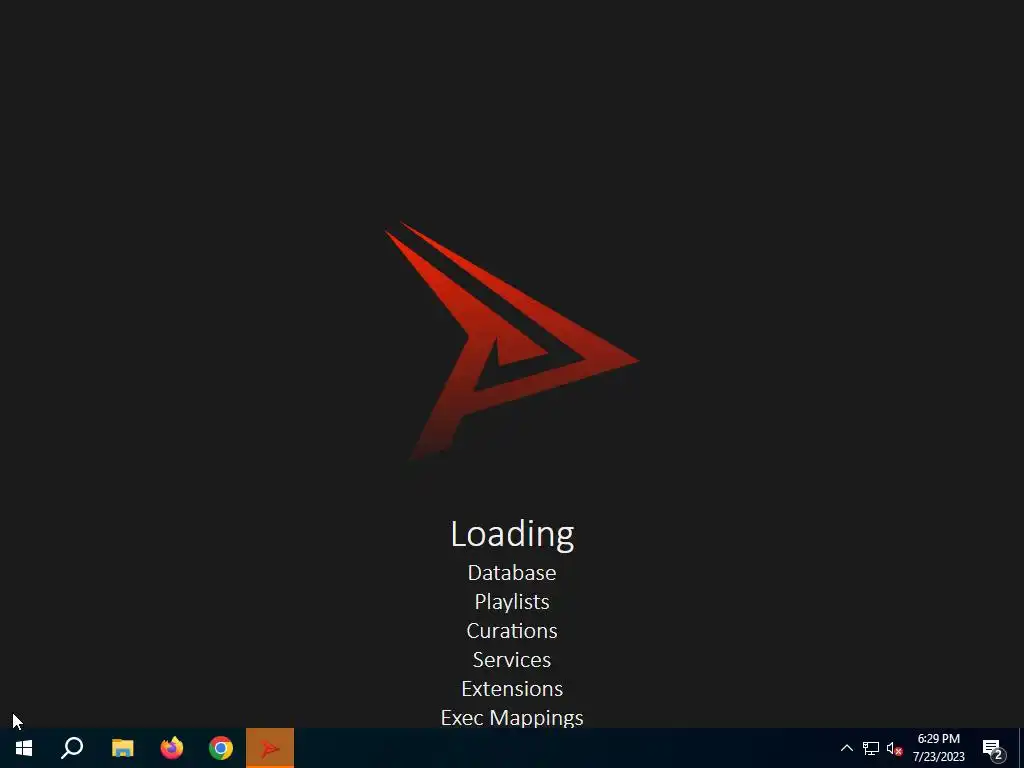1024x768 pixels.
Task: Open network status tray icon
Action: [871, 748]
